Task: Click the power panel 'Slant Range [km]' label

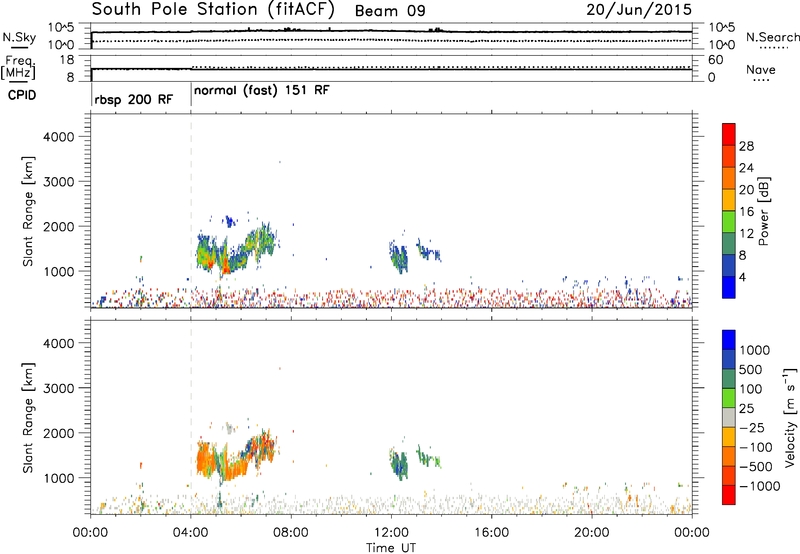Action: pos(28,211)
